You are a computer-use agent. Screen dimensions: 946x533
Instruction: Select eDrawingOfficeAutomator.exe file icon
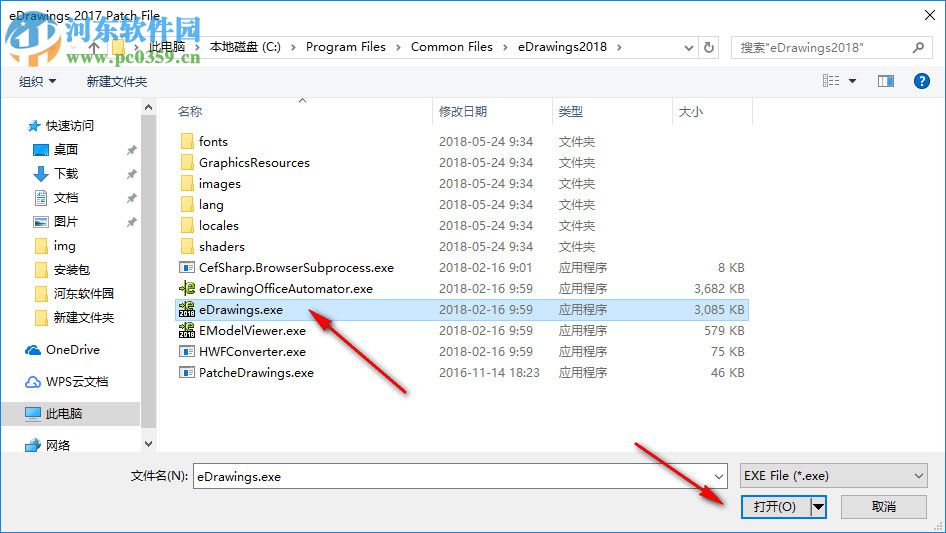point(187,289)
